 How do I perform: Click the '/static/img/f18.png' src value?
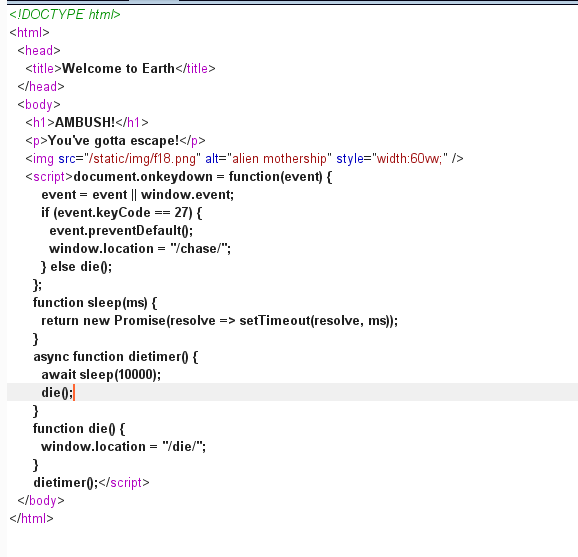click(x=142, y=159)
